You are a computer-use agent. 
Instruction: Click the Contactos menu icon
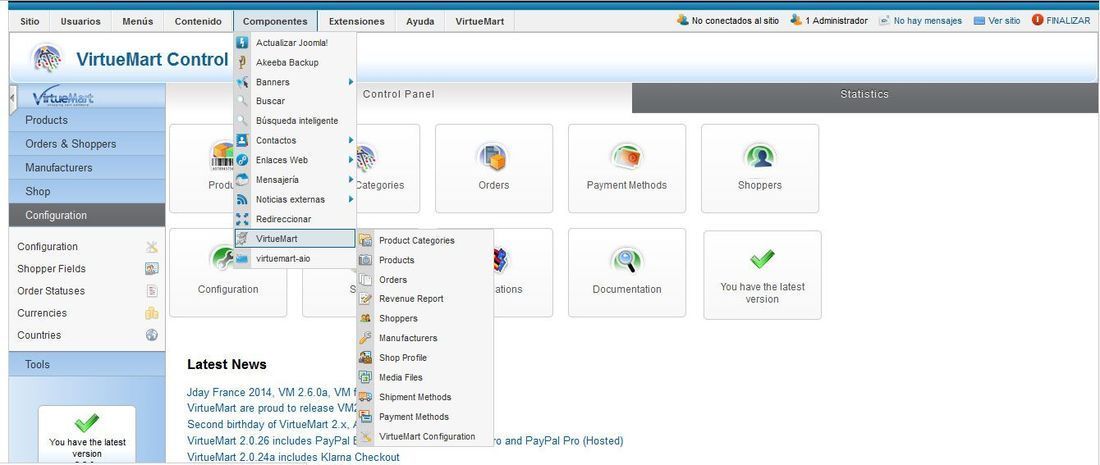point(242,140)
